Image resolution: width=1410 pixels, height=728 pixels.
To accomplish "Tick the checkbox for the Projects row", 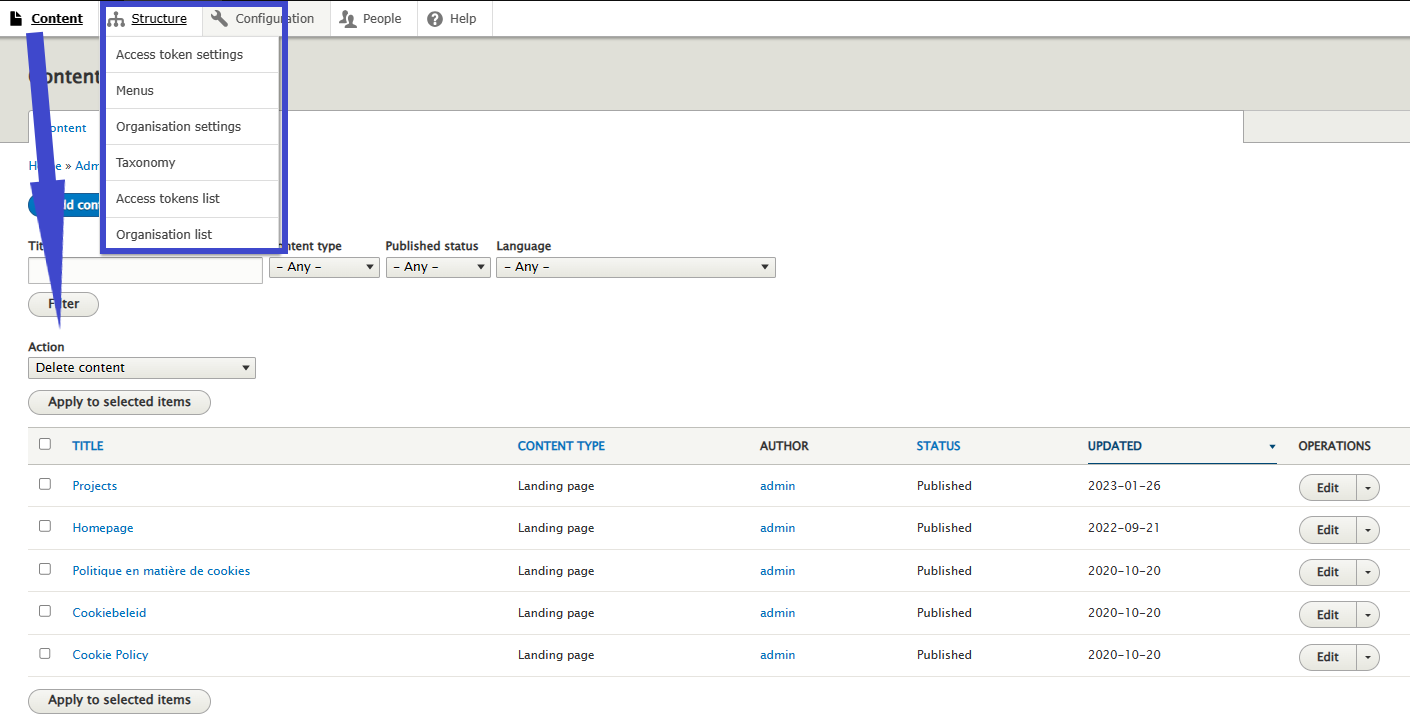I will click(x=45, y=484).
